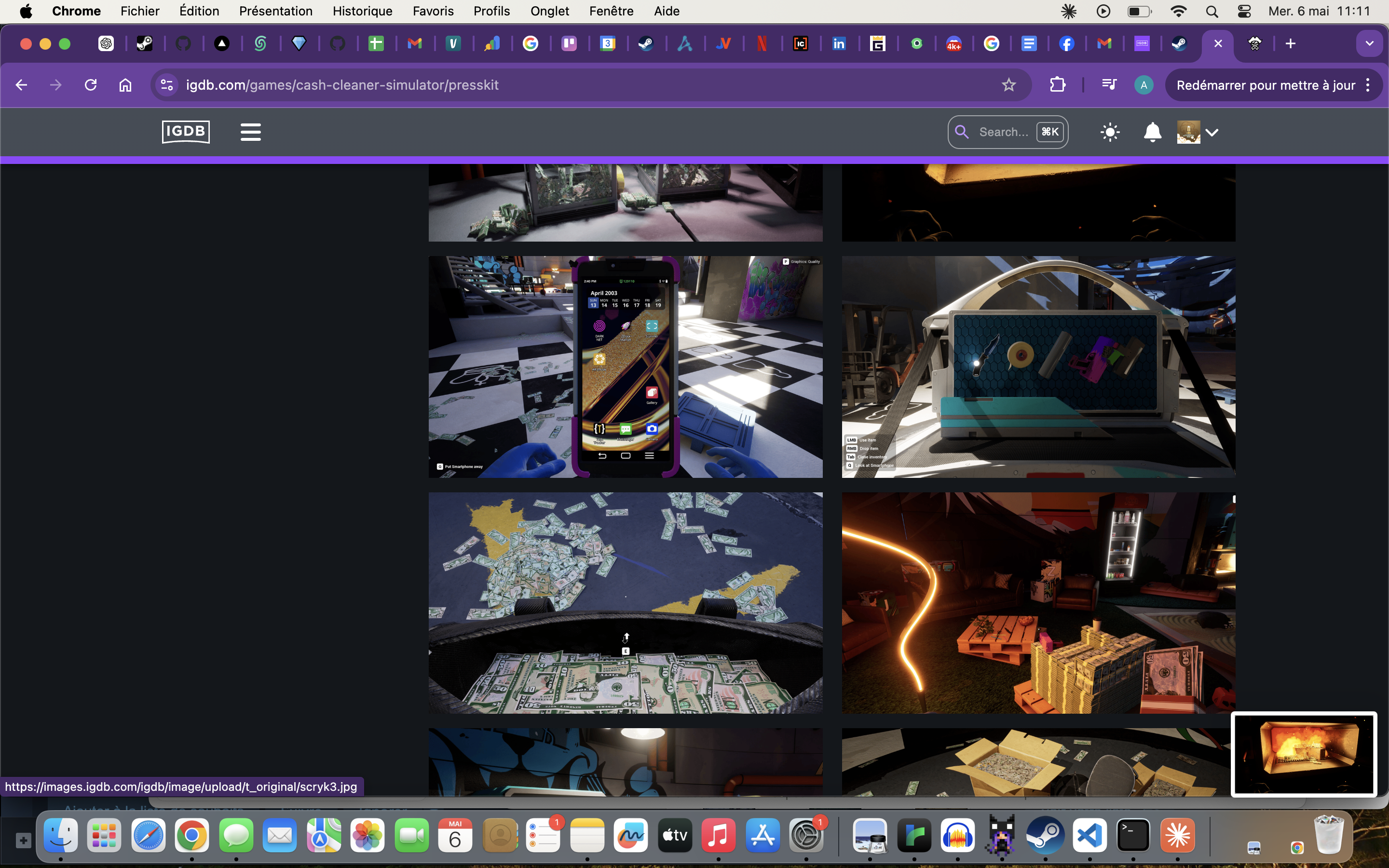Click the browser forward arrow

(55, 85)
